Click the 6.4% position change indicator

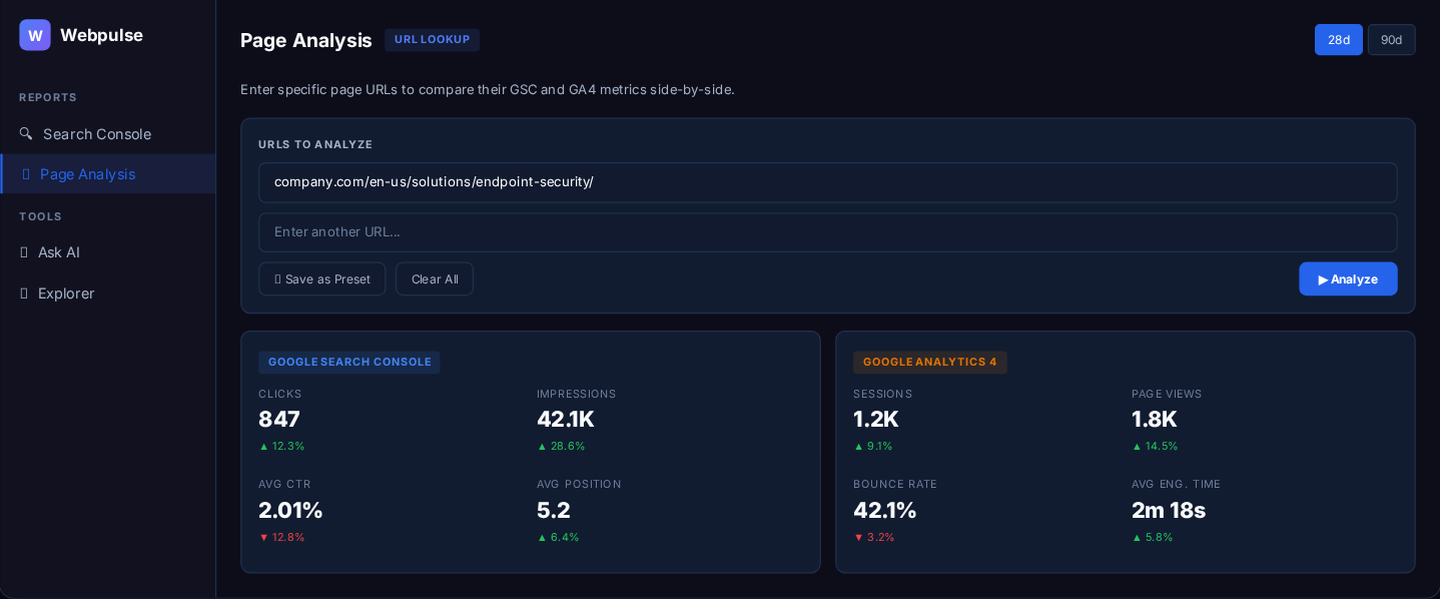(x=558, y=537)
